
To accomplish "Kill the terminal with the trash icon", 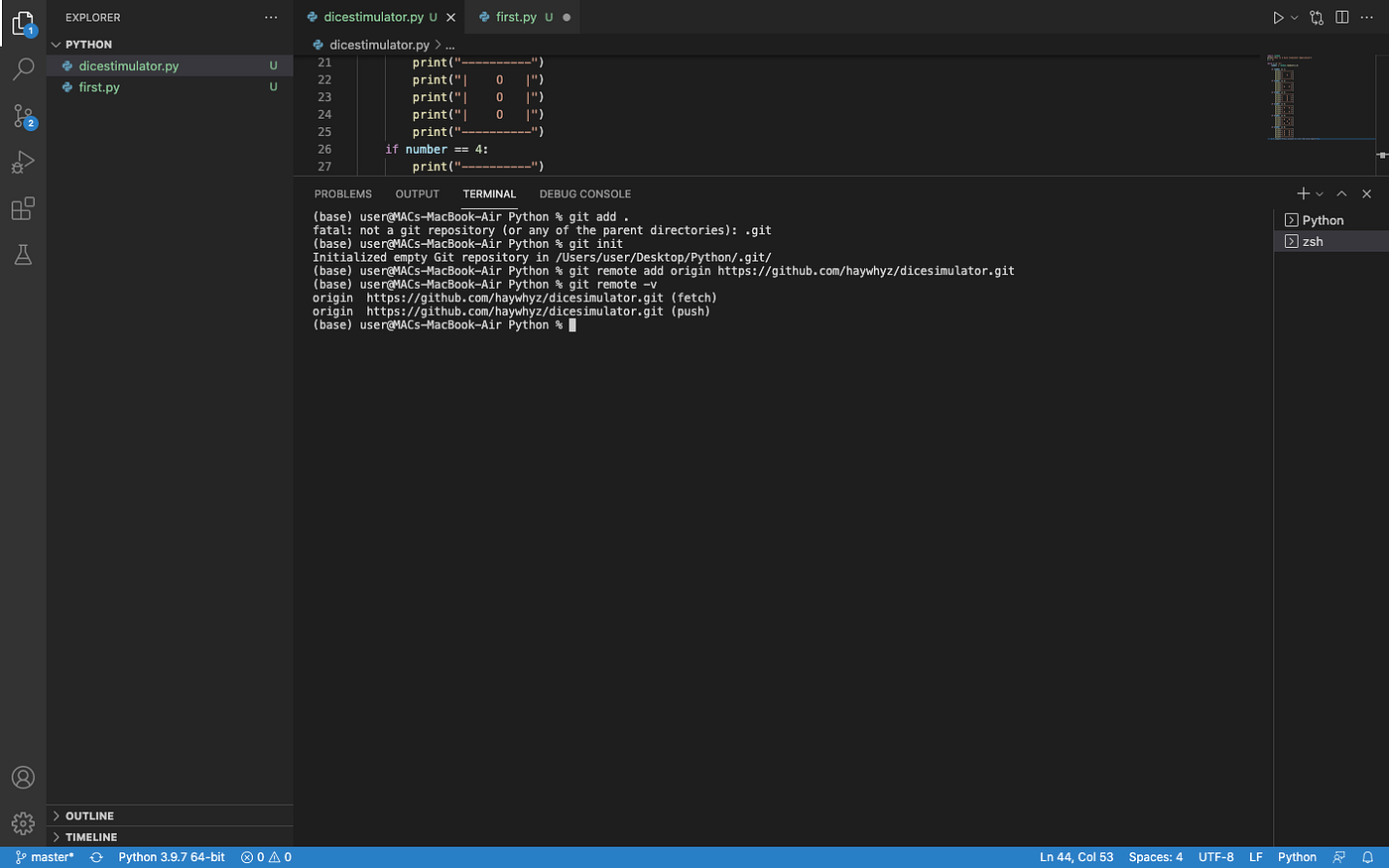I will click(1366, 193).
